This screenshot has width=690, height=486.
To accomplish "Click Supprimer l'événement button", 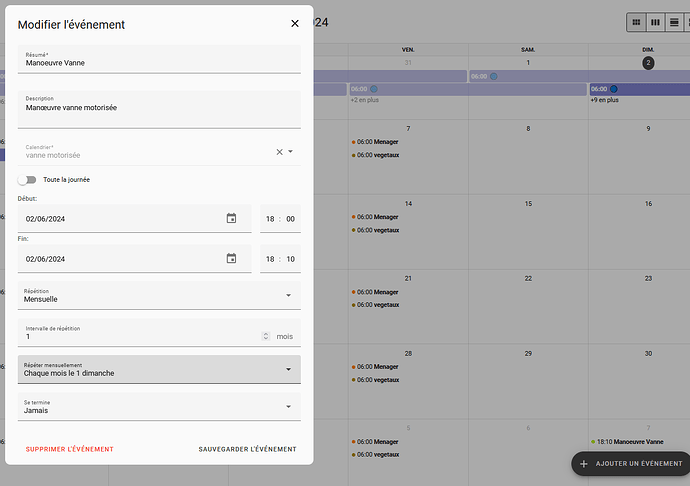I will [x=70, y=449].
